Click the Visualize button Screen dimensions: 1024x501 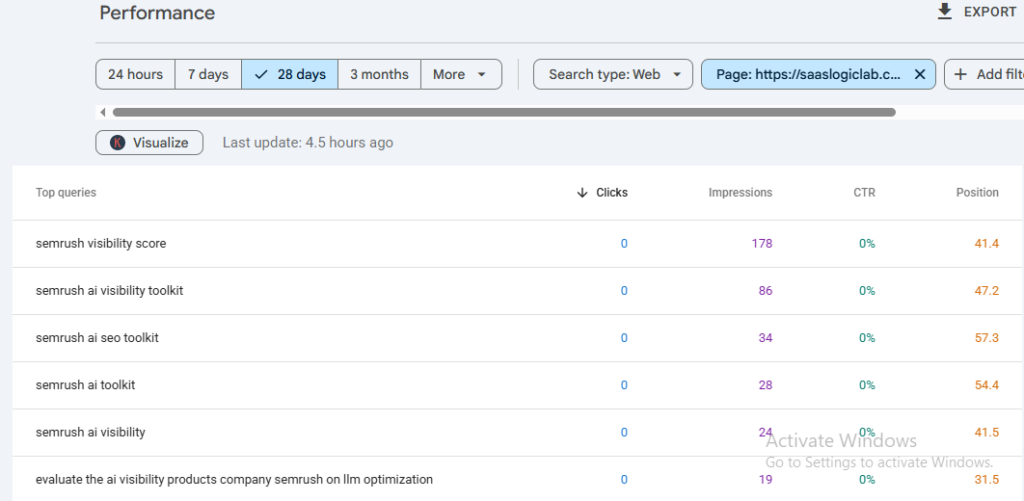[150, 142]
